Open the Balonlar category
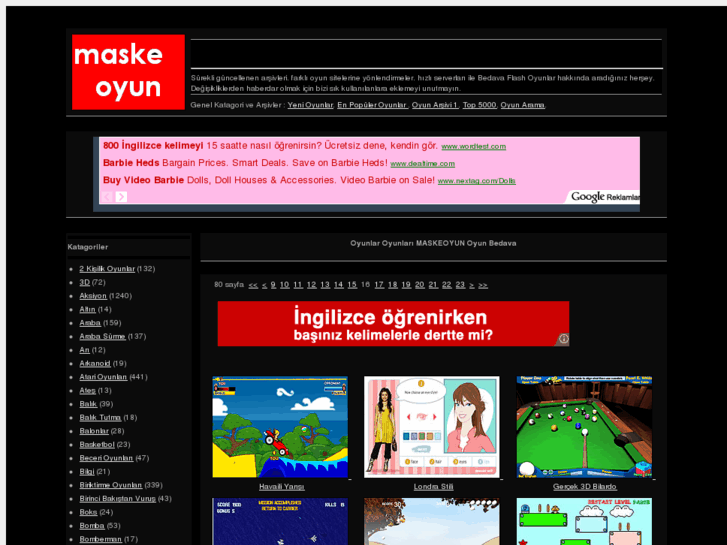Viewport: 727px width, 545px height. [94, 431]
